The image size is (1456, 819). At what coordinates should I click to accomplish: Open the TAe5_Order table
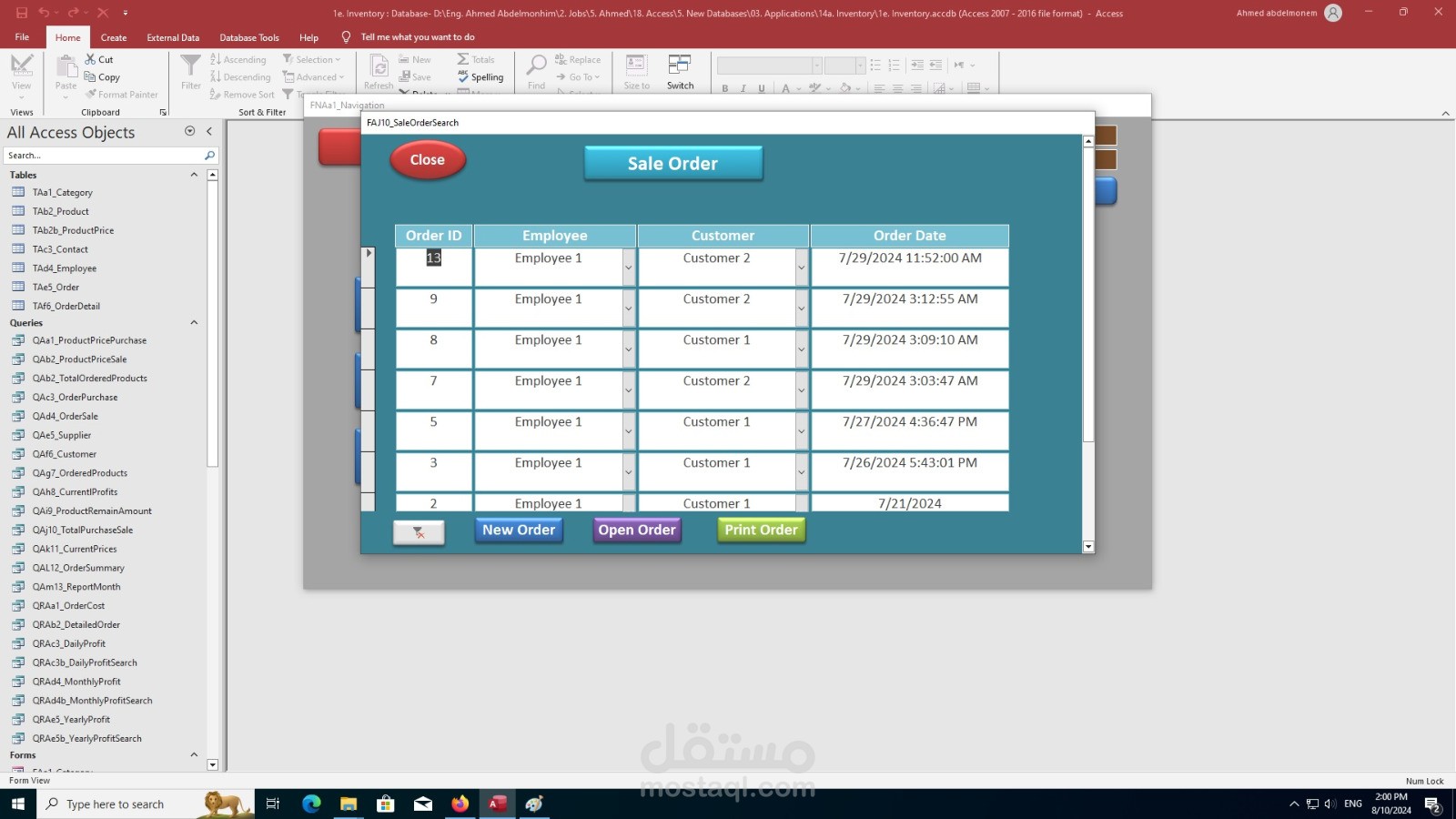(x=56, y=287)
